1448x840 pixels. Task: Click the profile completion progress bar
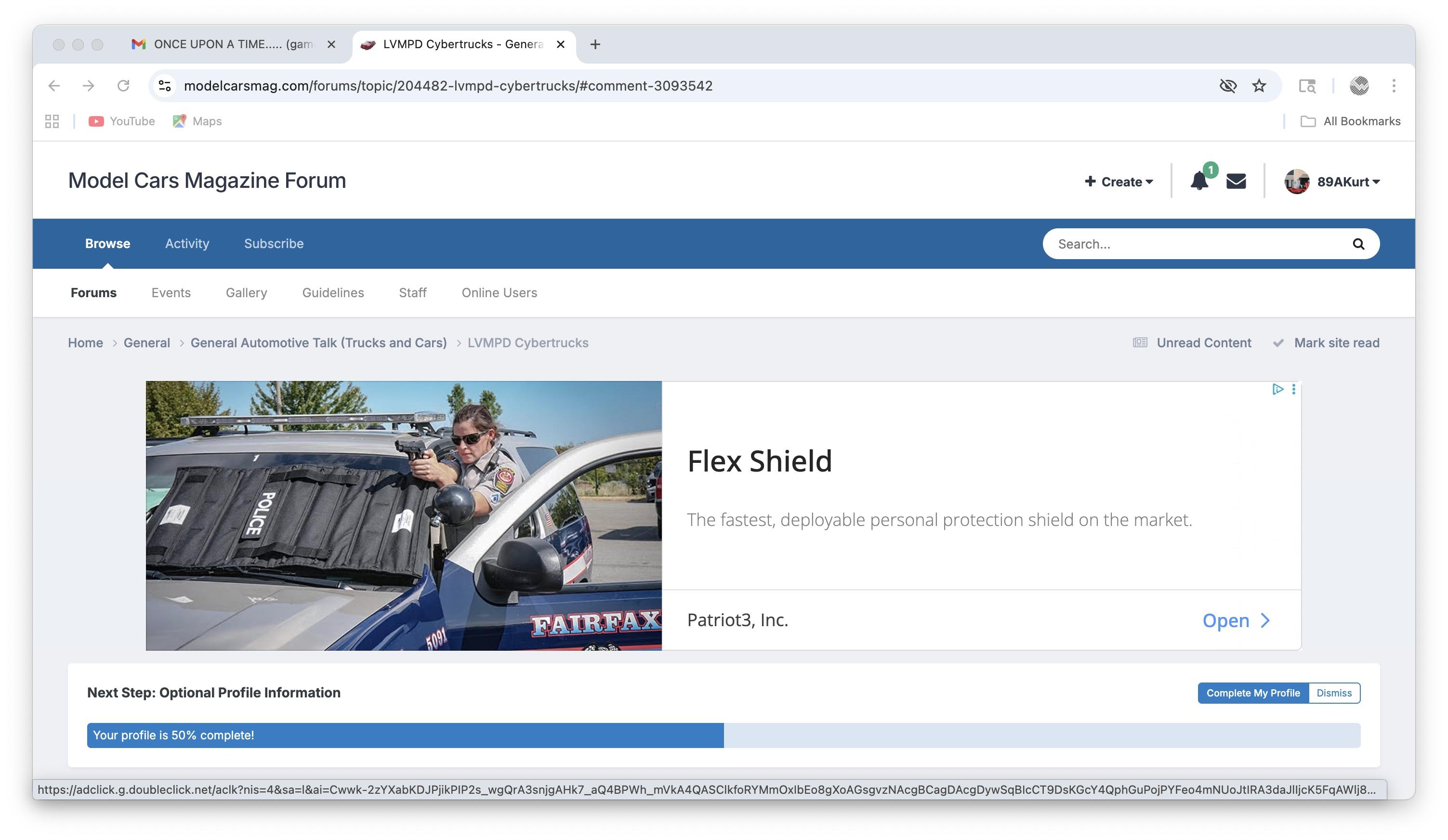[402, 735]
